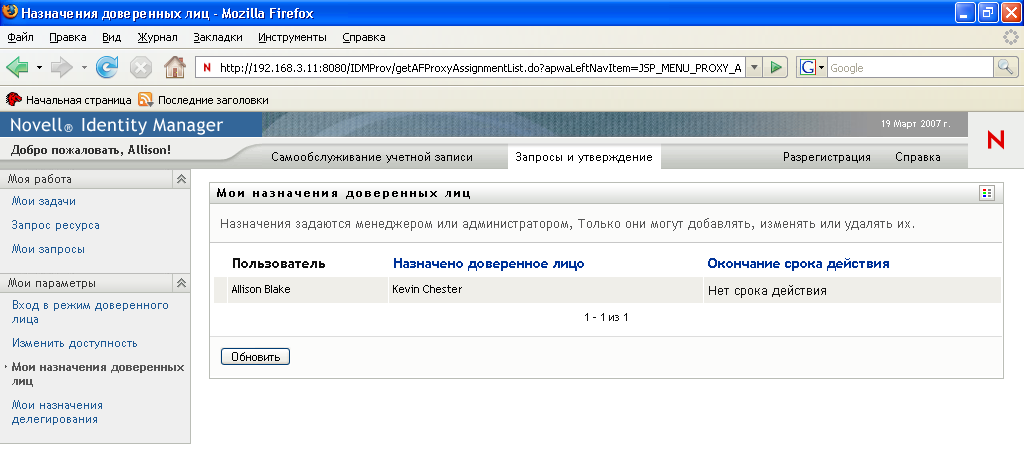Open Мои назначения делегирования link
The width and height of the screenshot is (1024, 449).
(57, 412)
